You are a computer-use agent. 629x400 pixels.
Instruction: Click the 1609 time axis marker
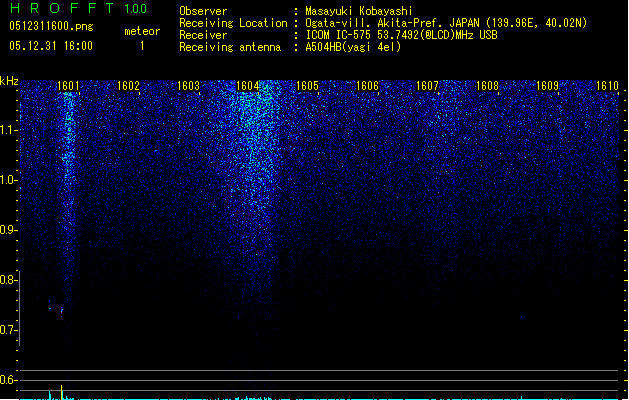(547, 86)
